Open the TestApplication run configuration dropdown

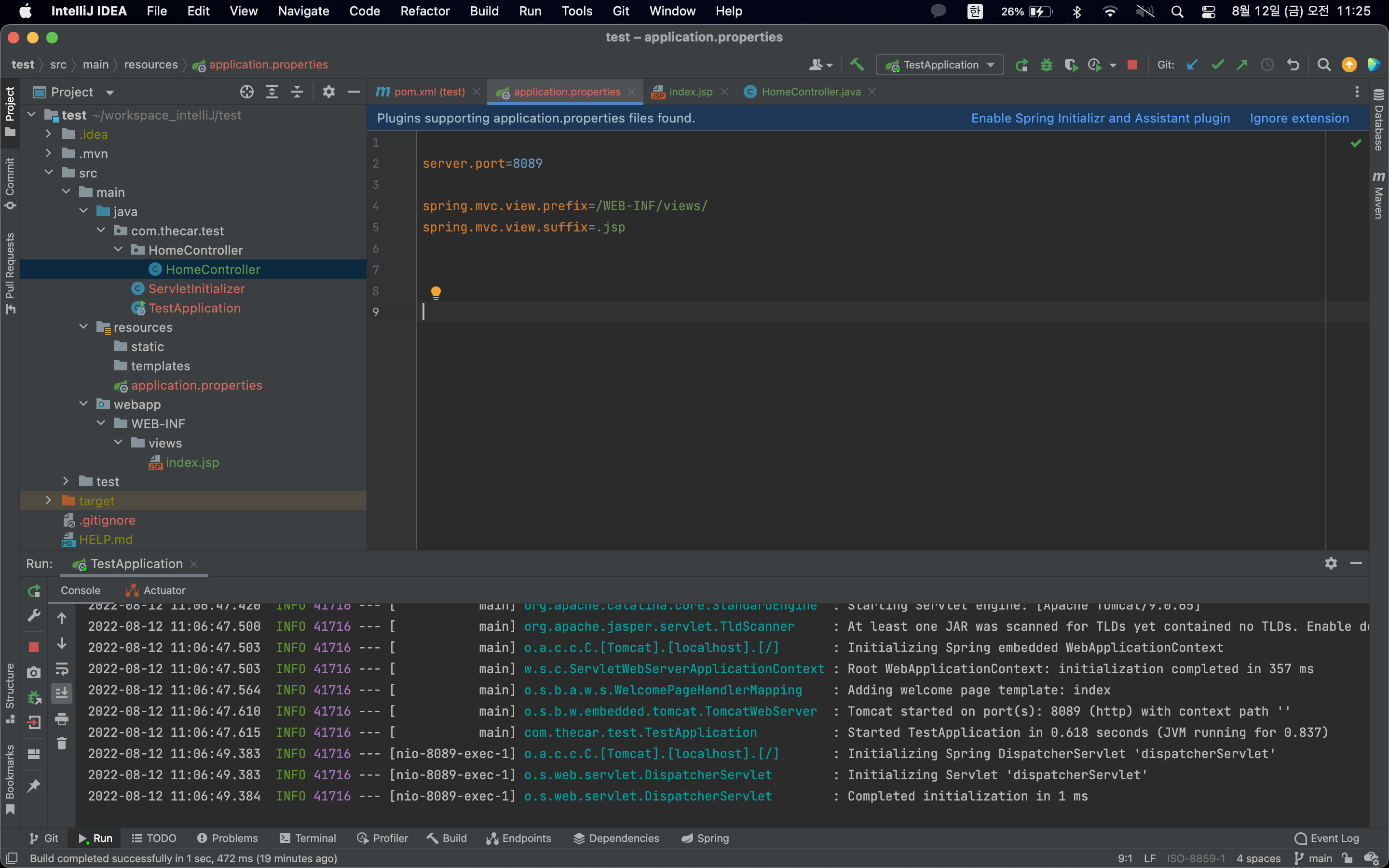pyautogui.click(x=940, y=65)
